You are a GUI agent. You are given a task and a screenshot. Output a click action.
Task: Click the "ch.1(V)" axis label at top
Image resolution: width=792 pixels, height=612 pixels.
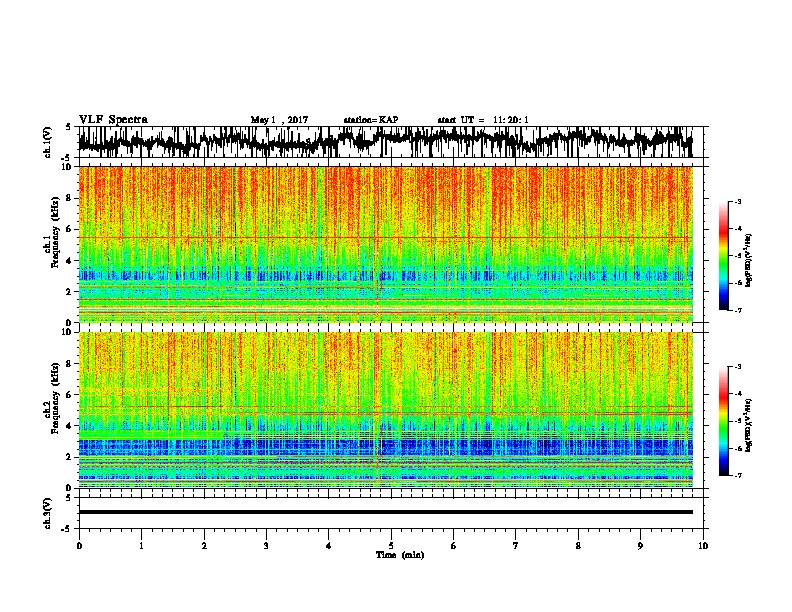tap(47, 142)
